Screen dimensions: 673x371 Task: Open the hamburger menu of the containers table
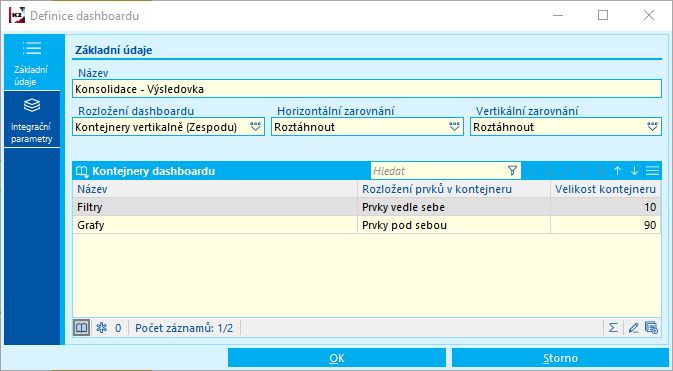[652, 171]
